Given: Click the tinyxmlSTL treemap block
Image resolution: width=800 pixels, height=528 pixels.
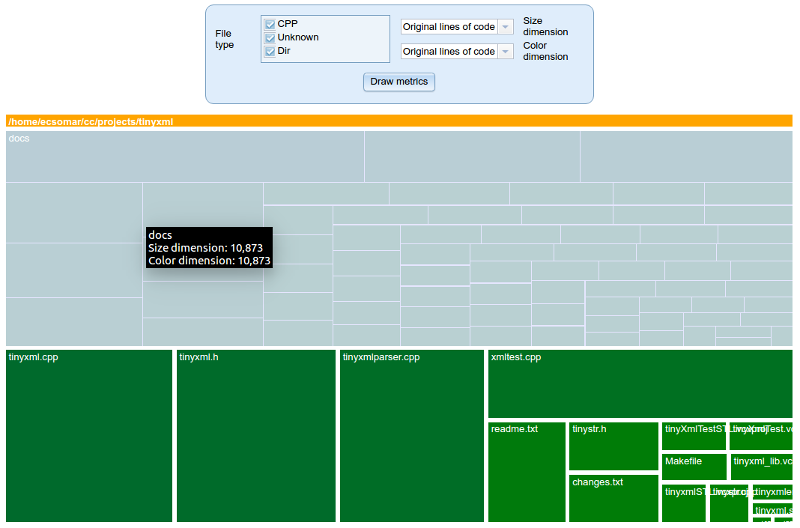Looking at the screenshot, I should (684, 503).
